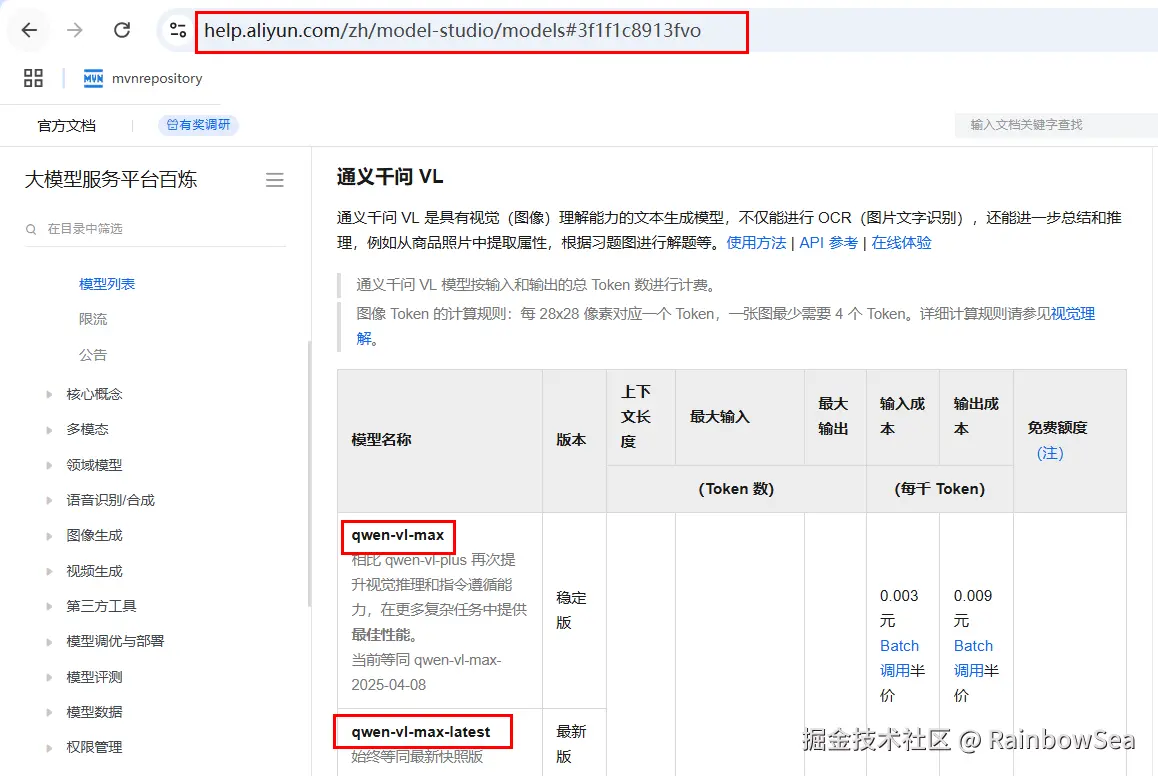This screenshot has width=1158, height=776.
Task: Click the 最新版 version cell
Action: (571, 744)
